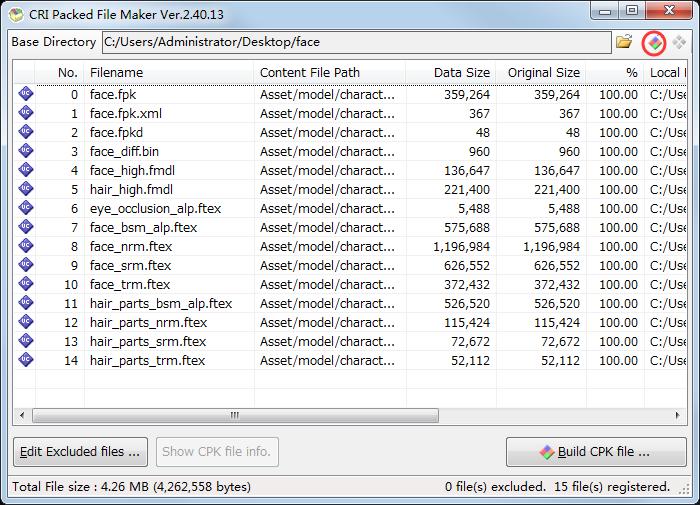Image resolution: width=700 pixels, height=505 pixels.
Task: Select the file icon for face_srm.ftex row
Action: point(26,265)
